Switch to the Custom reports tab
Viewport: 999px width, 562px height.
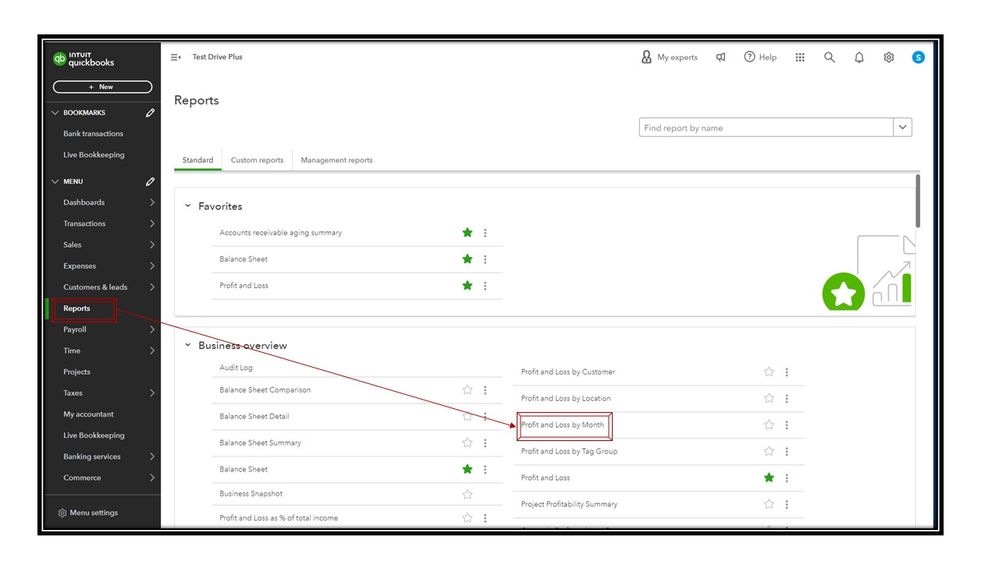pyautogui.click(x=257, y=160)
